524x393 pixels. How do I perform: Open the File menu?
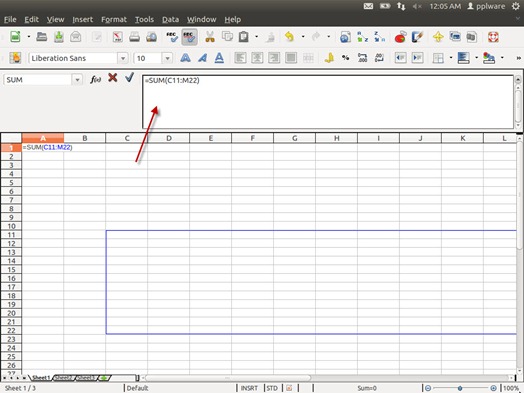coord(10,19)
